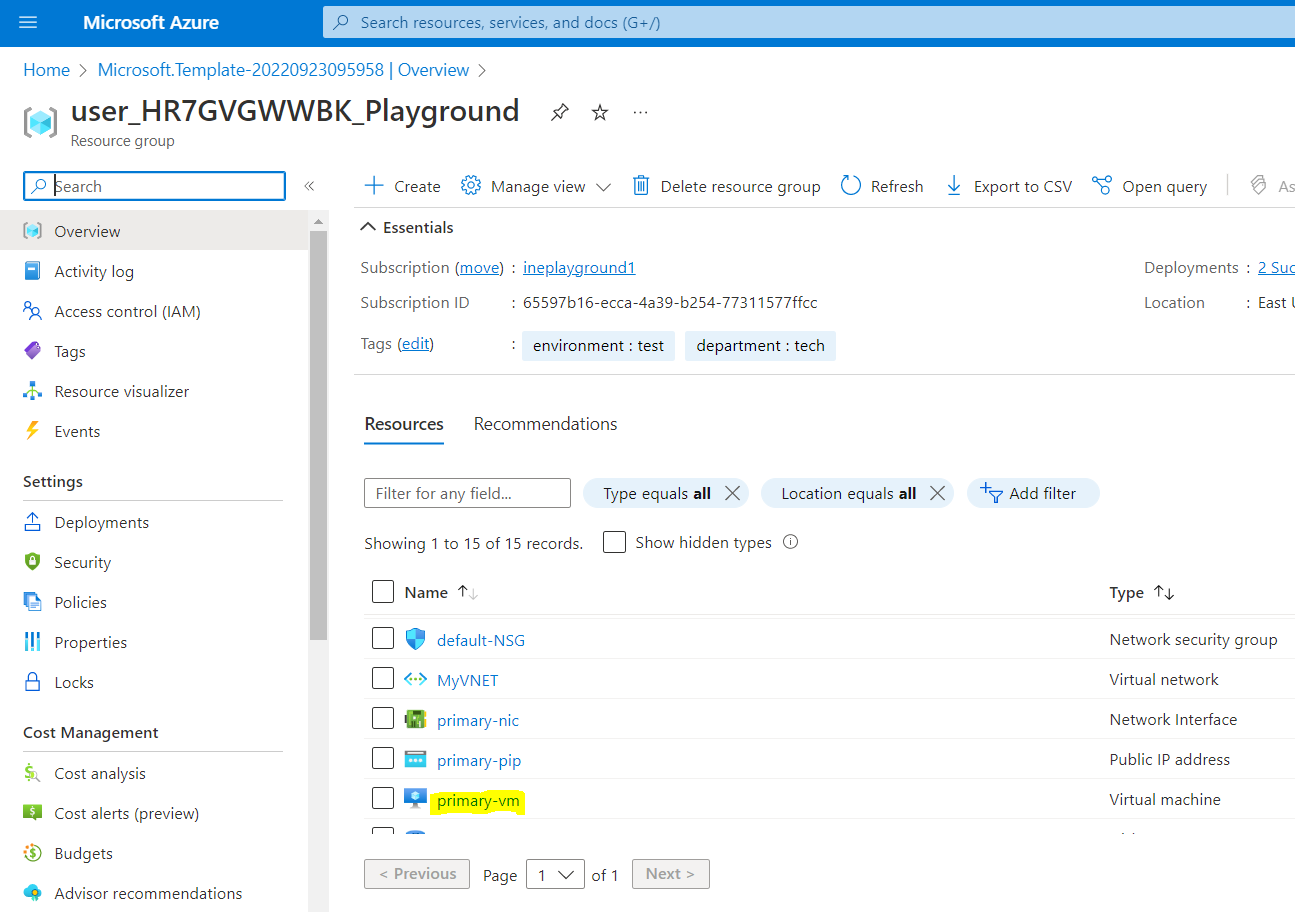
Task: Click the Refresh icon in toolbar
Action: 851,186
